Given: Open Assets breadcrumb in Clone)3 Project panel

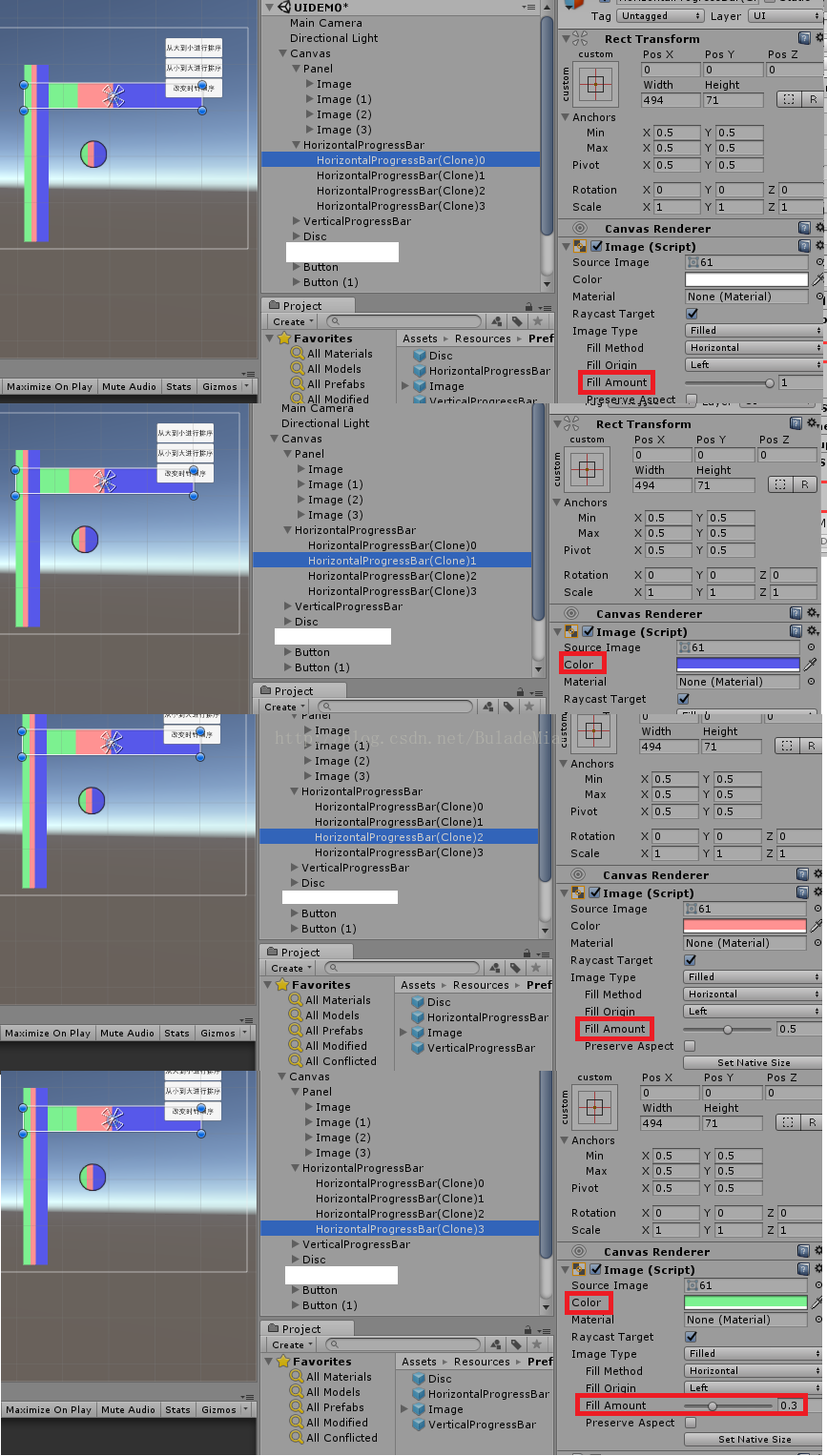Looking at the screenshot, I should pyautogui.click(x=419, y=1362).
